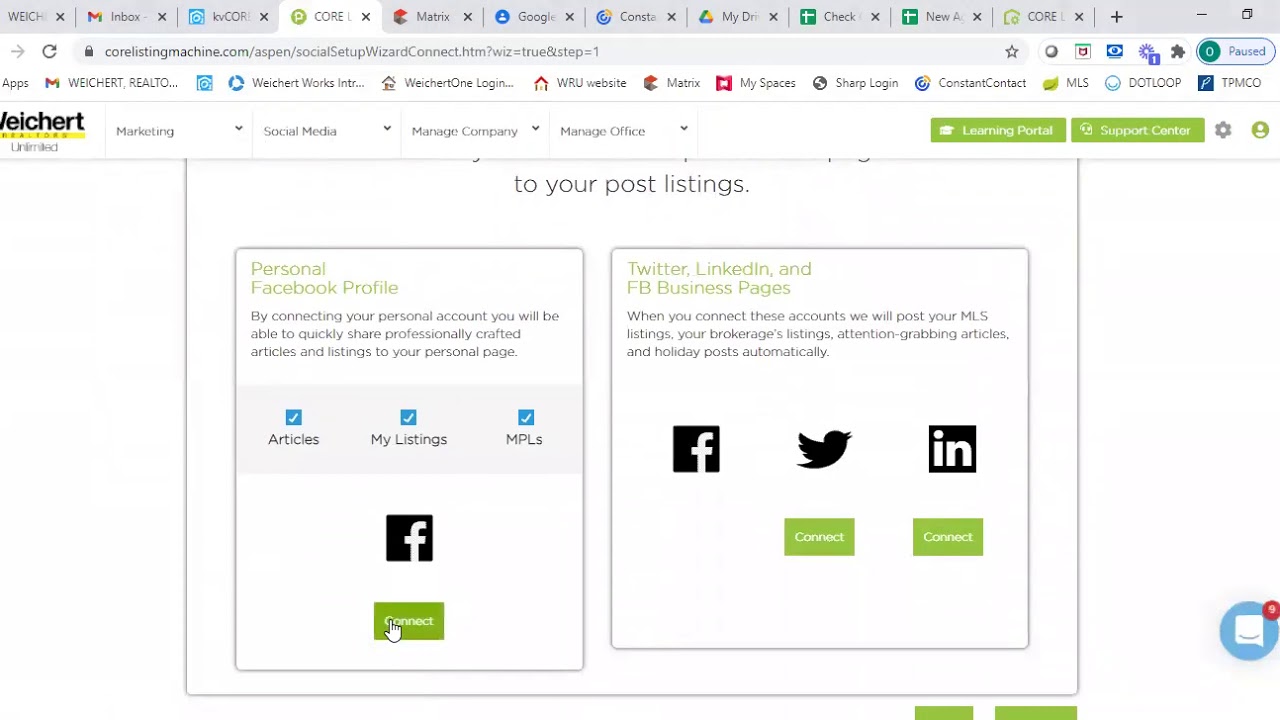The width and height of the screenshot is (1280, 720).
Task: Open the MLS bookmark
Action: click(x=1066, y=83)
